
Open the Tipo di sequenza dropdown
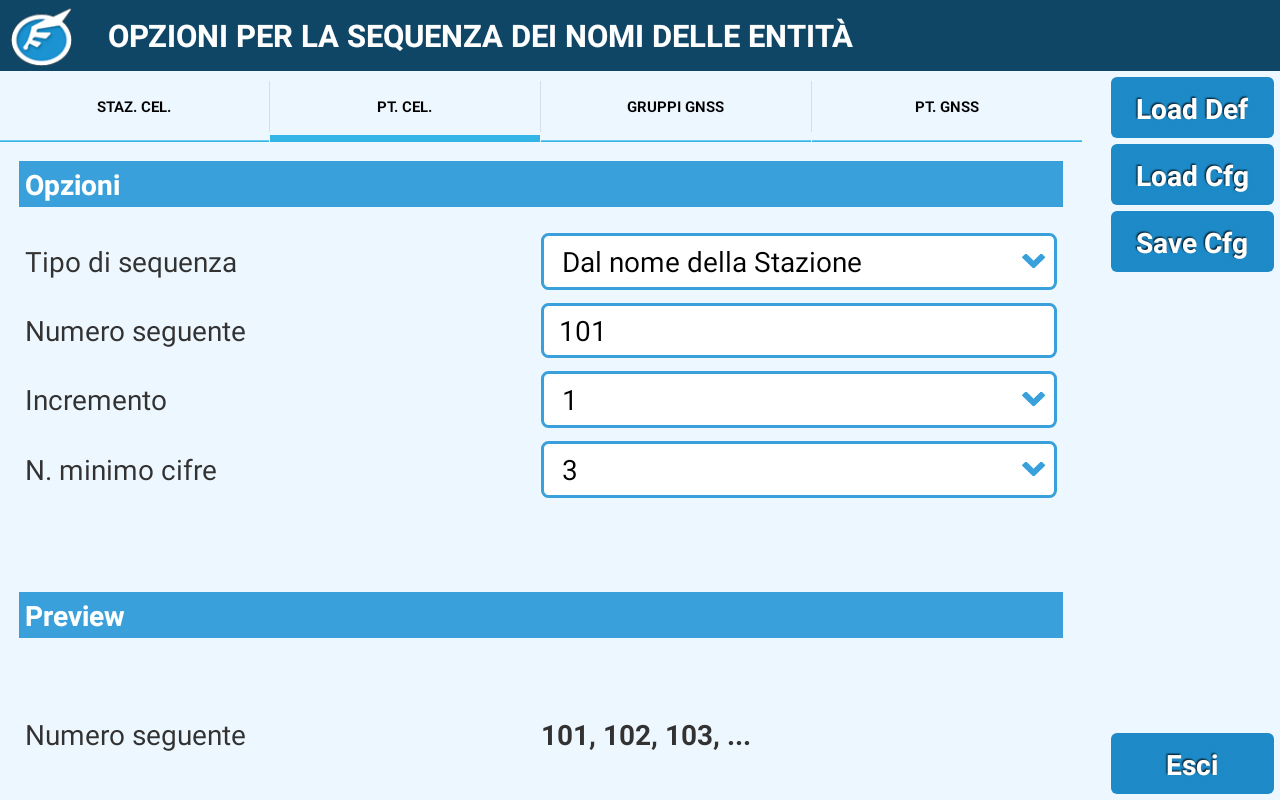(x=798, y=262)
